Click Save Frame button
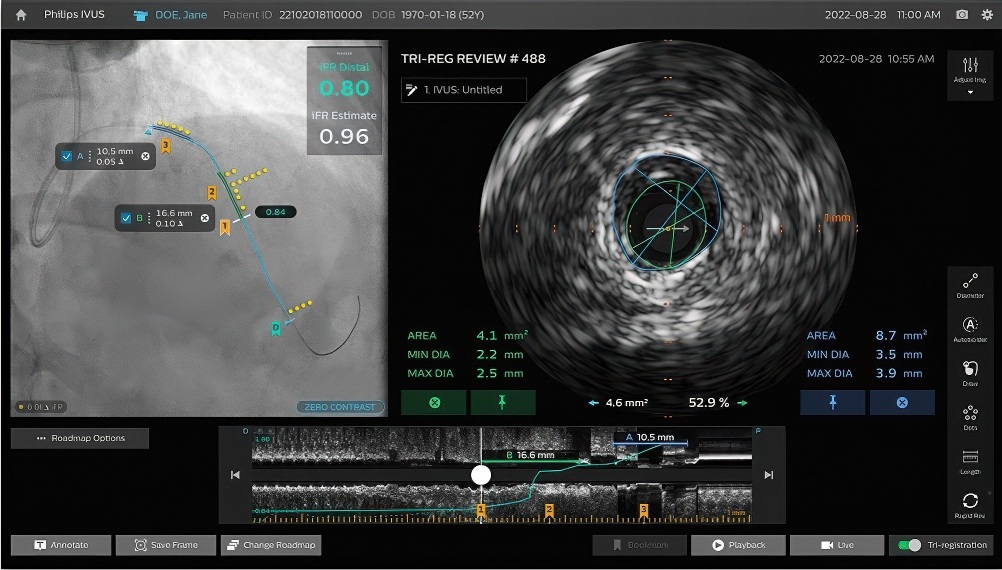This screenshot has height=570, width=1002. click(x=166, y=545)
